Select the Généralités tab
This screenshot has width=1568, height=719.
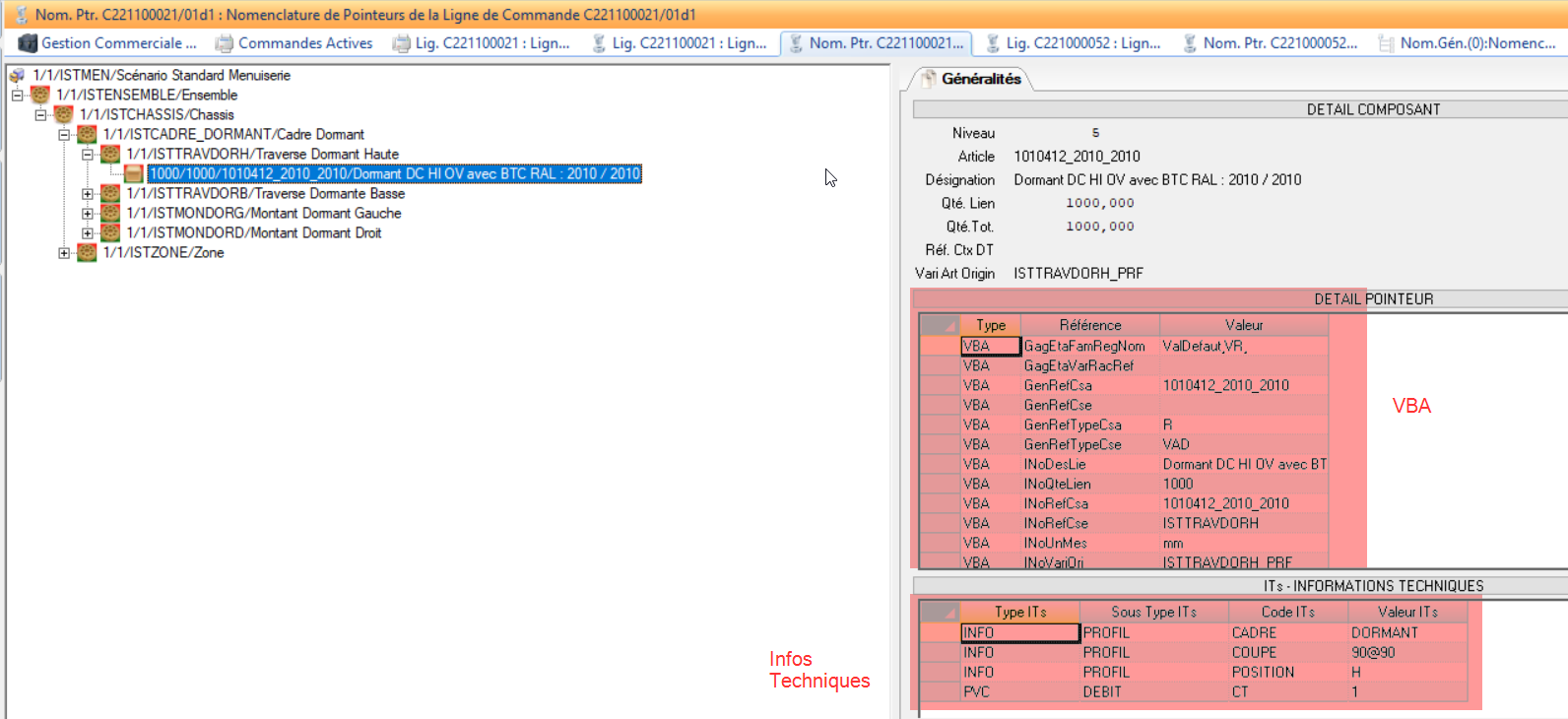click(980, 79)
